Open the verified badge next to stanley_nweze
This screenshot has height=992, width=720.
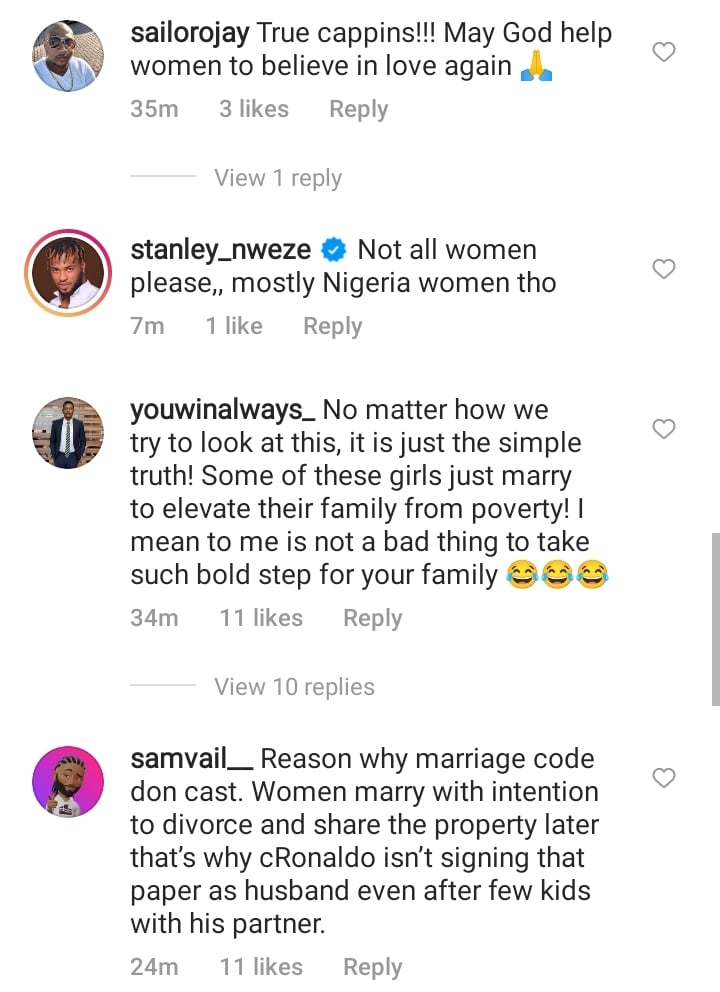click(x=333, y=251)
